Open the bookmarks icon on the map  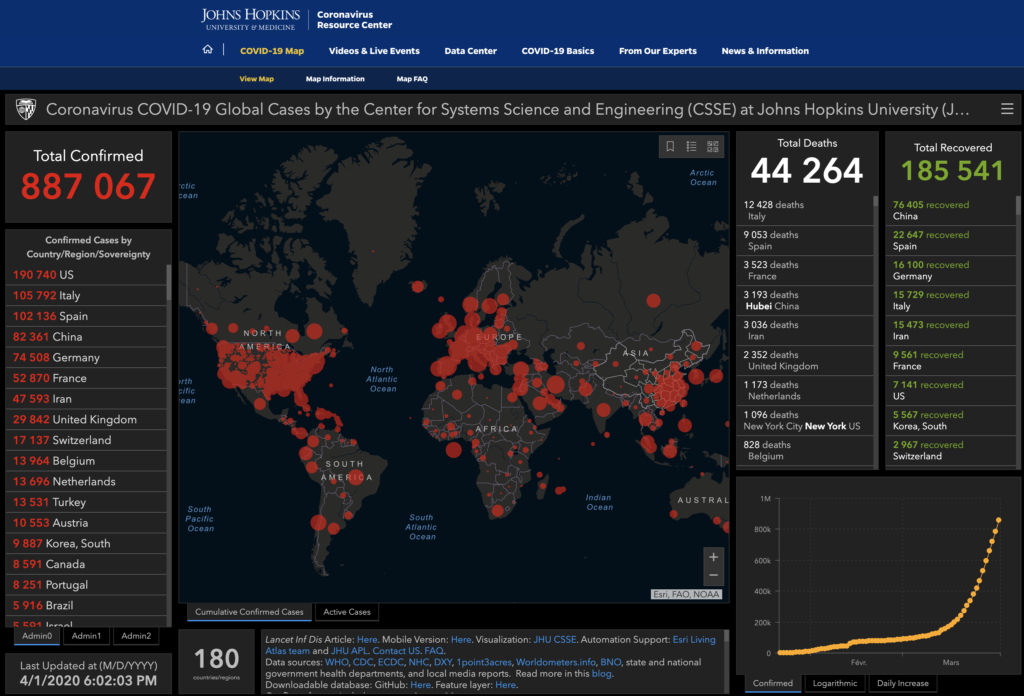point(670,146)
